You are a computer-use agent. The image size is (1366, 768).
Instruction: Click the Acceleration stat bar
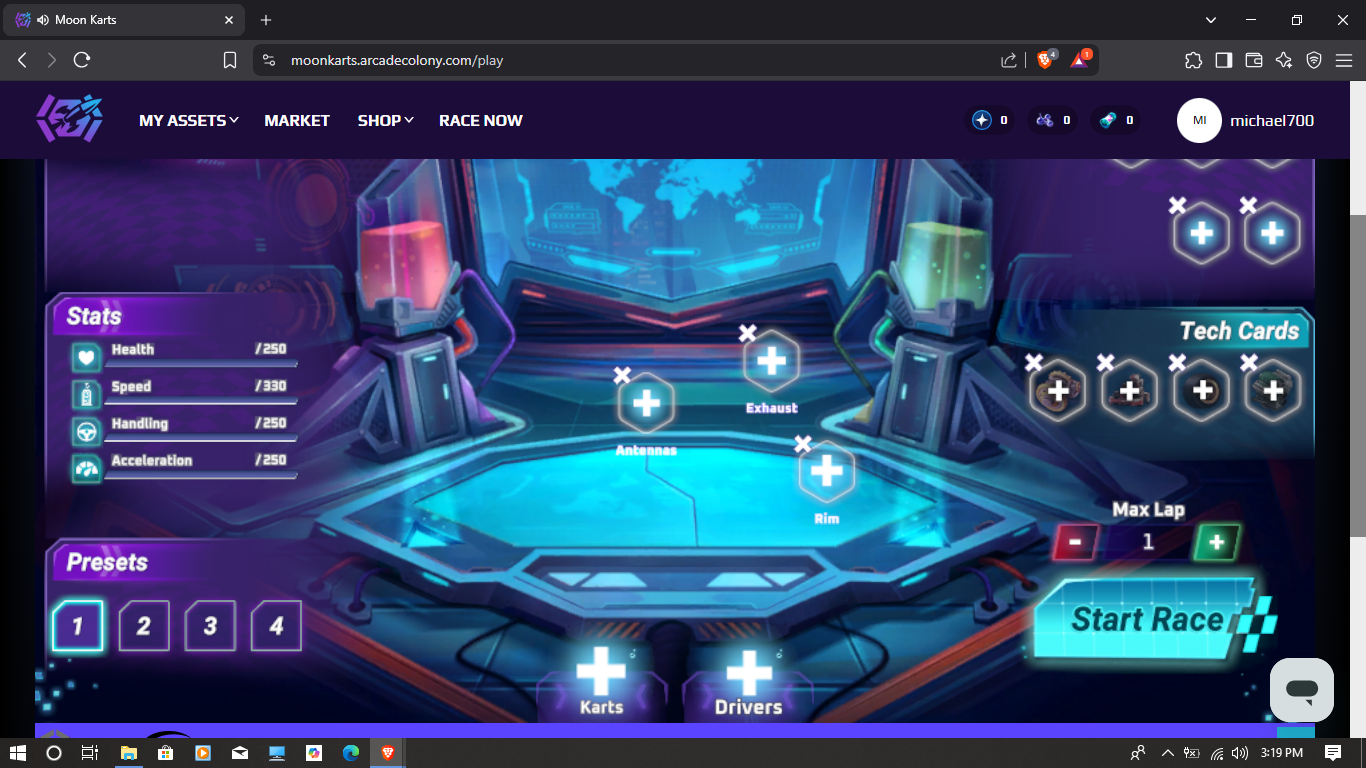(x=201, y=475)
